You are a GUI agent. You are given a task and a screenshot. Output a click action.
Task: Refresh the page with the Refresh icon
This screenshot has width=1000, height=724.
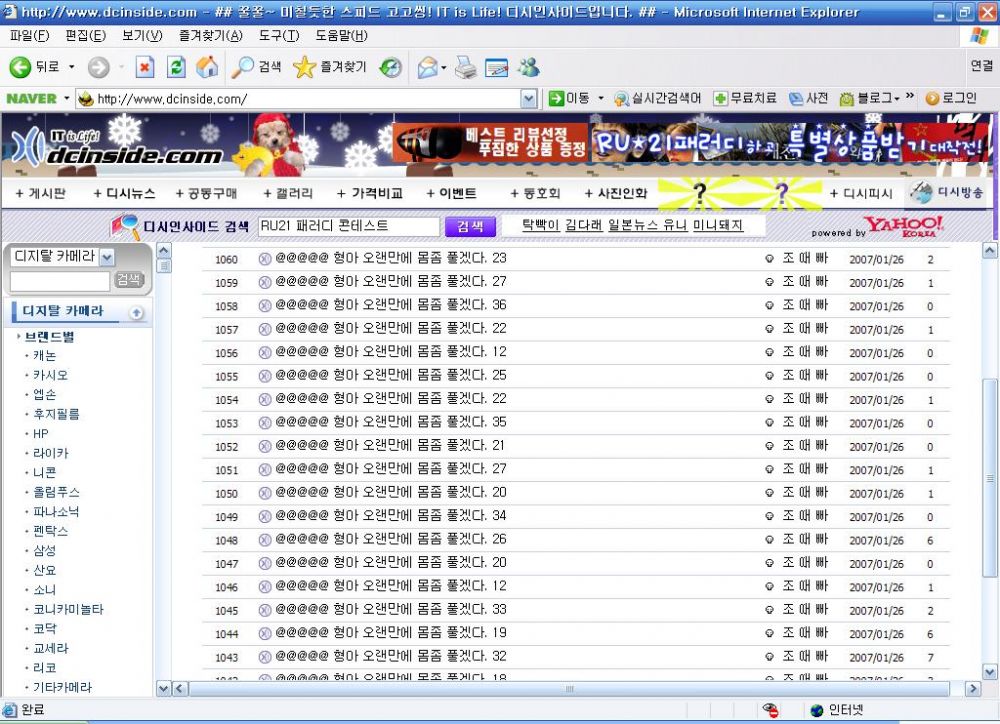tap(176, 67)
